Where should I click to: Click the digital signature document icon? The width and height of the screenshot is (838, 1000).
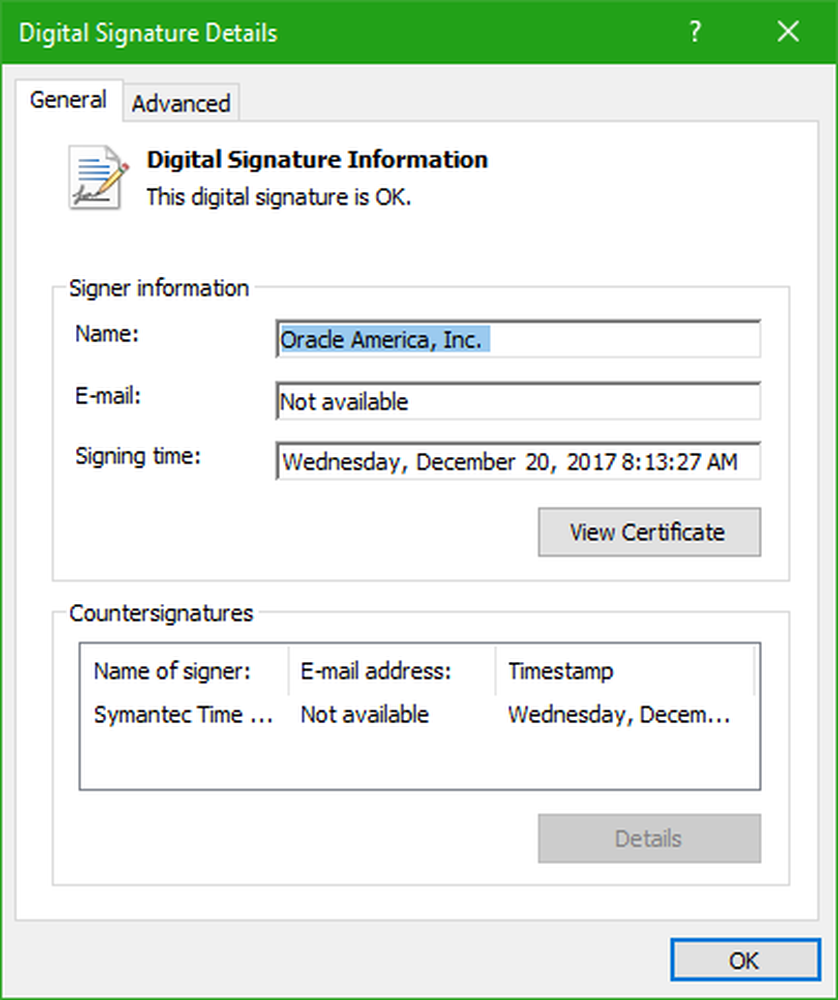pyautogui.click(x=99, y=177)
